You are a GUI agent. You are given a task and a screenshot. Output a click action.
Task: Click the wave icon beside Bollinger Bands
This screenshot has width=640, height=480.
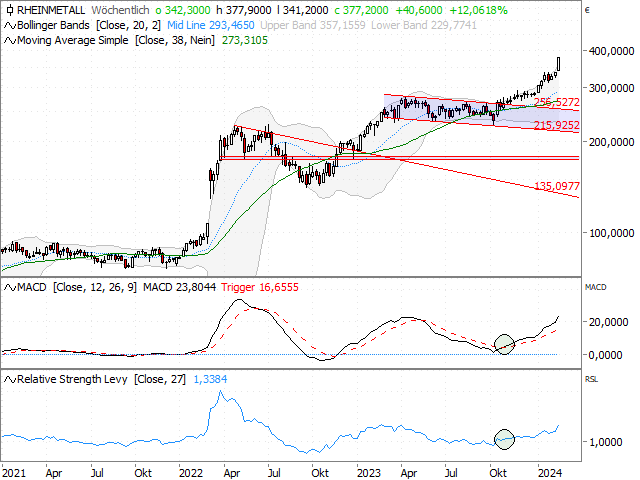pyautogui.click(x=10, y=26)
